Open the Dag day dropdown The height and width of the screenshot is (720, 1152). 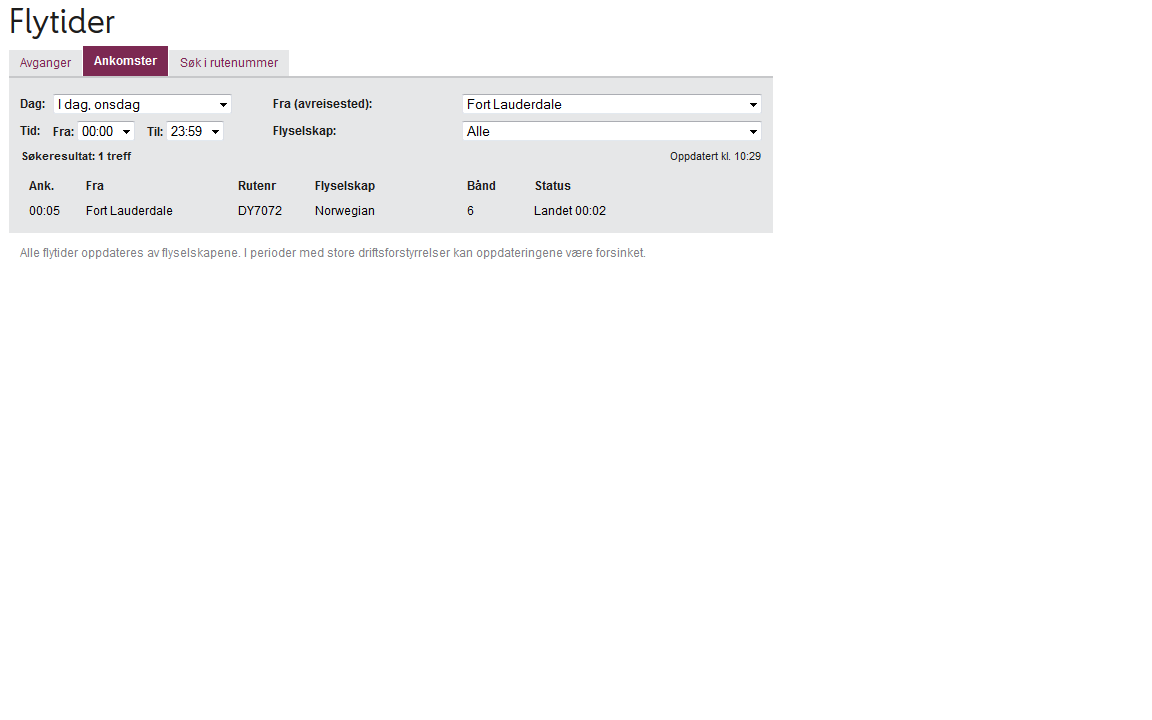tap(142, 104)
